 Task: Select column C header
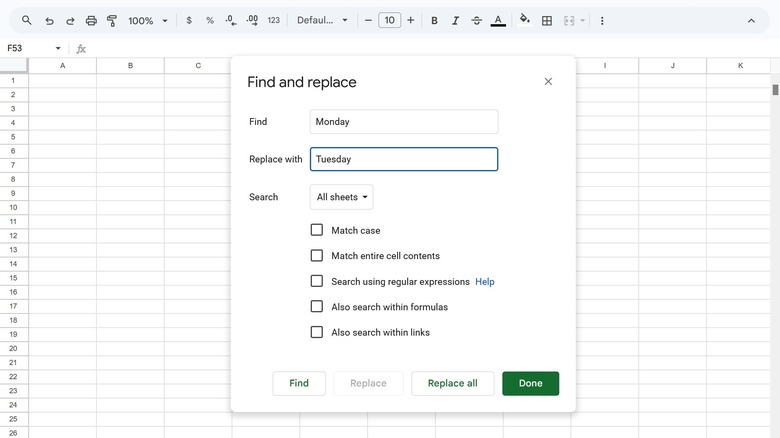[198, 65]
